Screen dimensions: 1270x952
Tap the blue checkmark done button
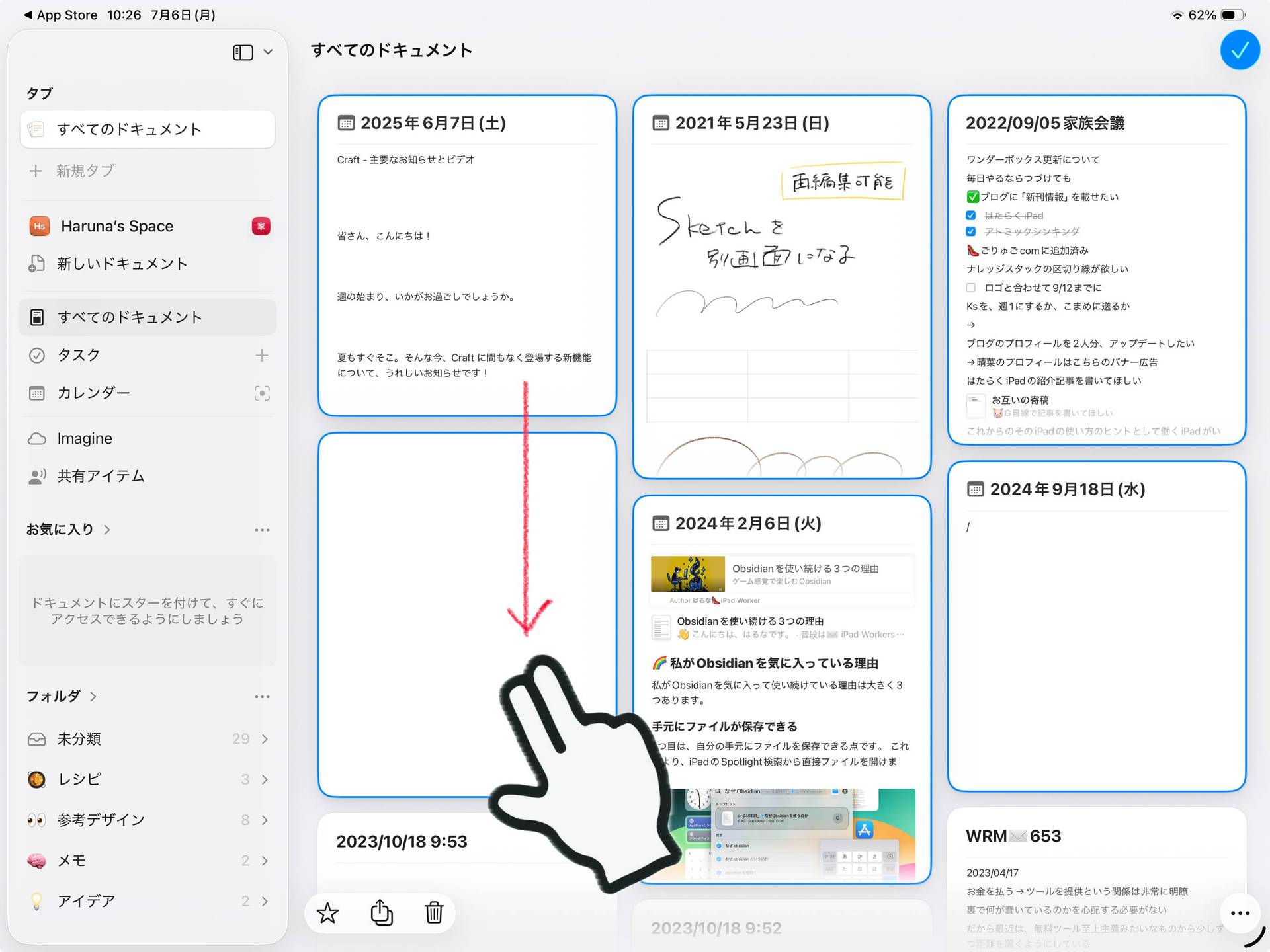click(x=1240, y=50)
